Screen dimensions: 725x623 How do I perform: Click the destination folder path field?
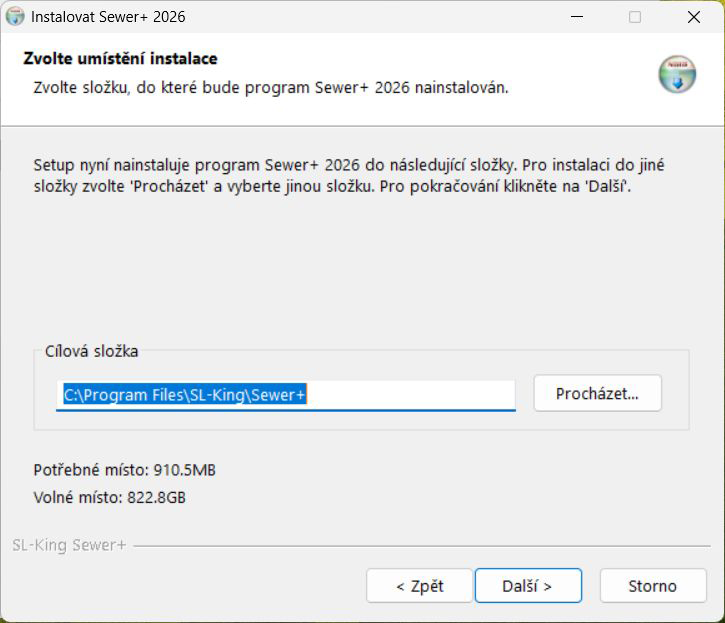(286, 395)
